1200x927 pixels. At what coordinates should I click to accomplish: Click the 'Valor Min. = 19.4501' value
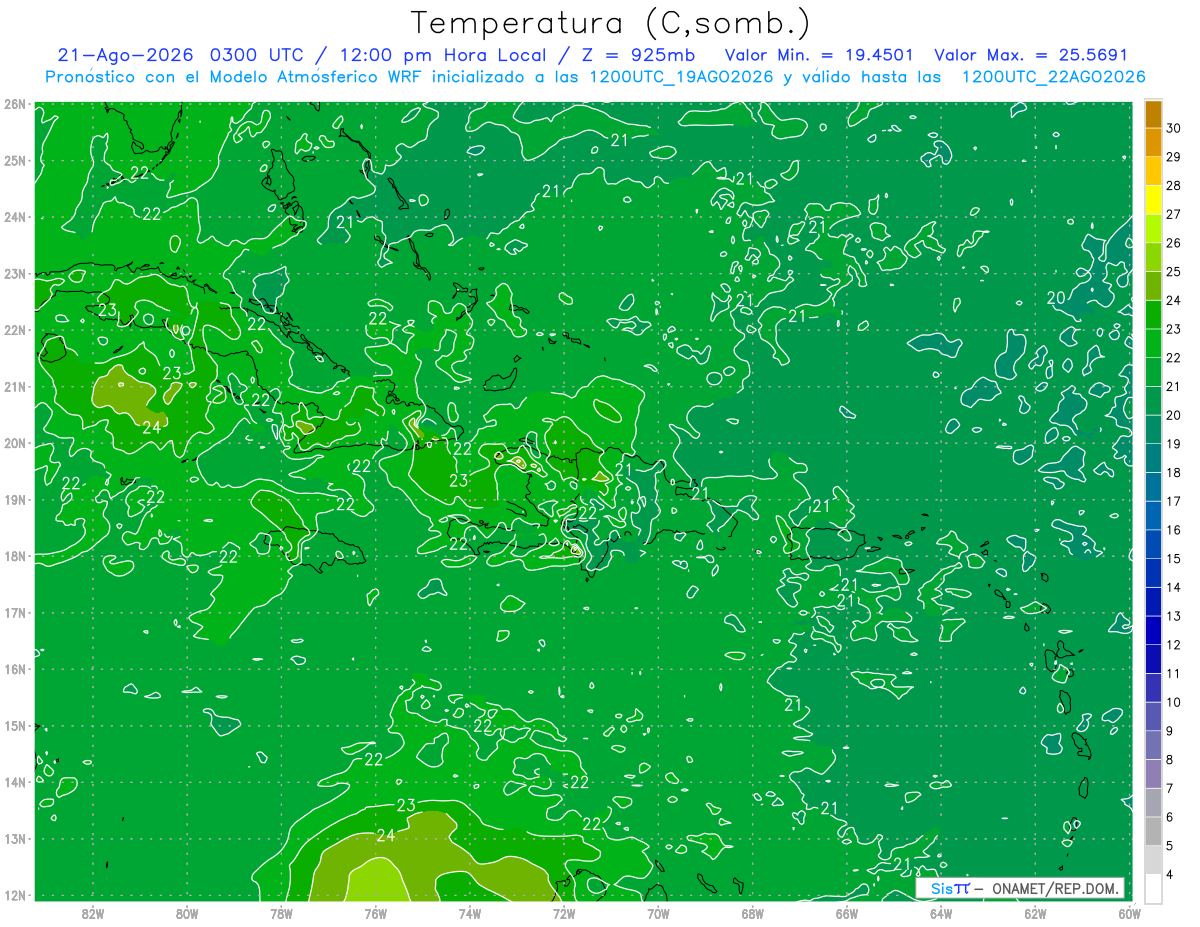tap(817, 56)
